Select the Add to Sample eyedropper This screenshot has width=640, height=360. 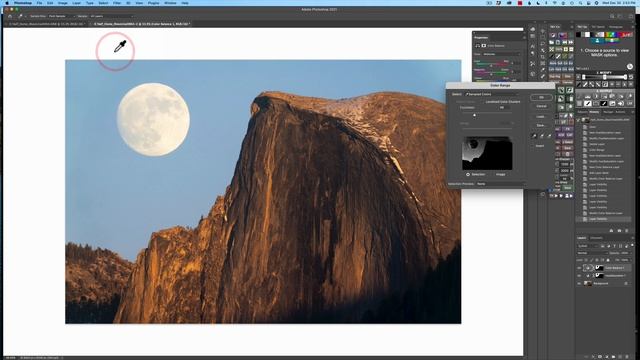(x=542, y=136)
